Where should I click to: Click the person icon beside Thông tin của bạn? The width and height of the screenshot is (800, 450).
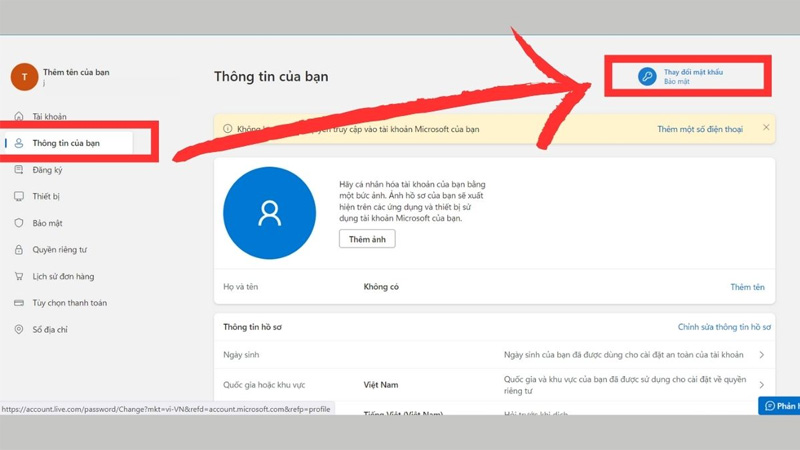point(19,143)
